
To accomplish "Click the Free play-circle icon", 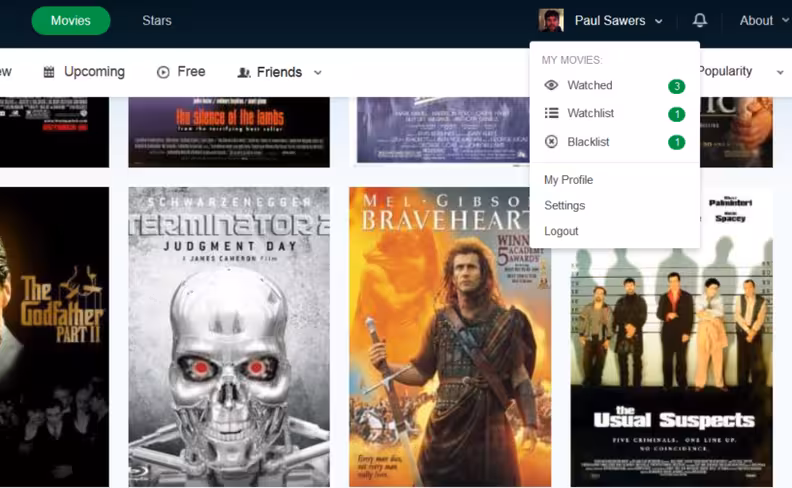I will (x=163, y=72).
